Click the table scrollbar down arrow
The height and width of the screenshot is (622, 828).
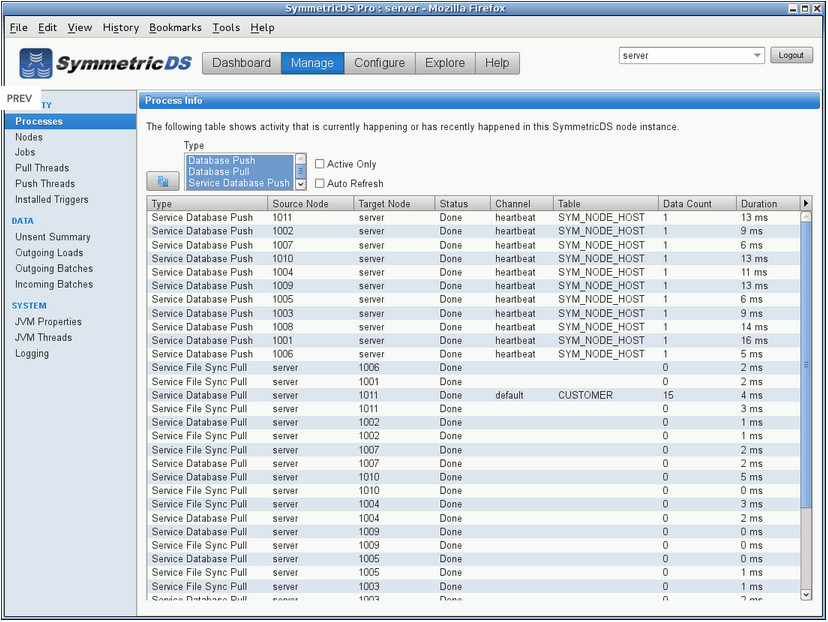(x=806, y=595)
